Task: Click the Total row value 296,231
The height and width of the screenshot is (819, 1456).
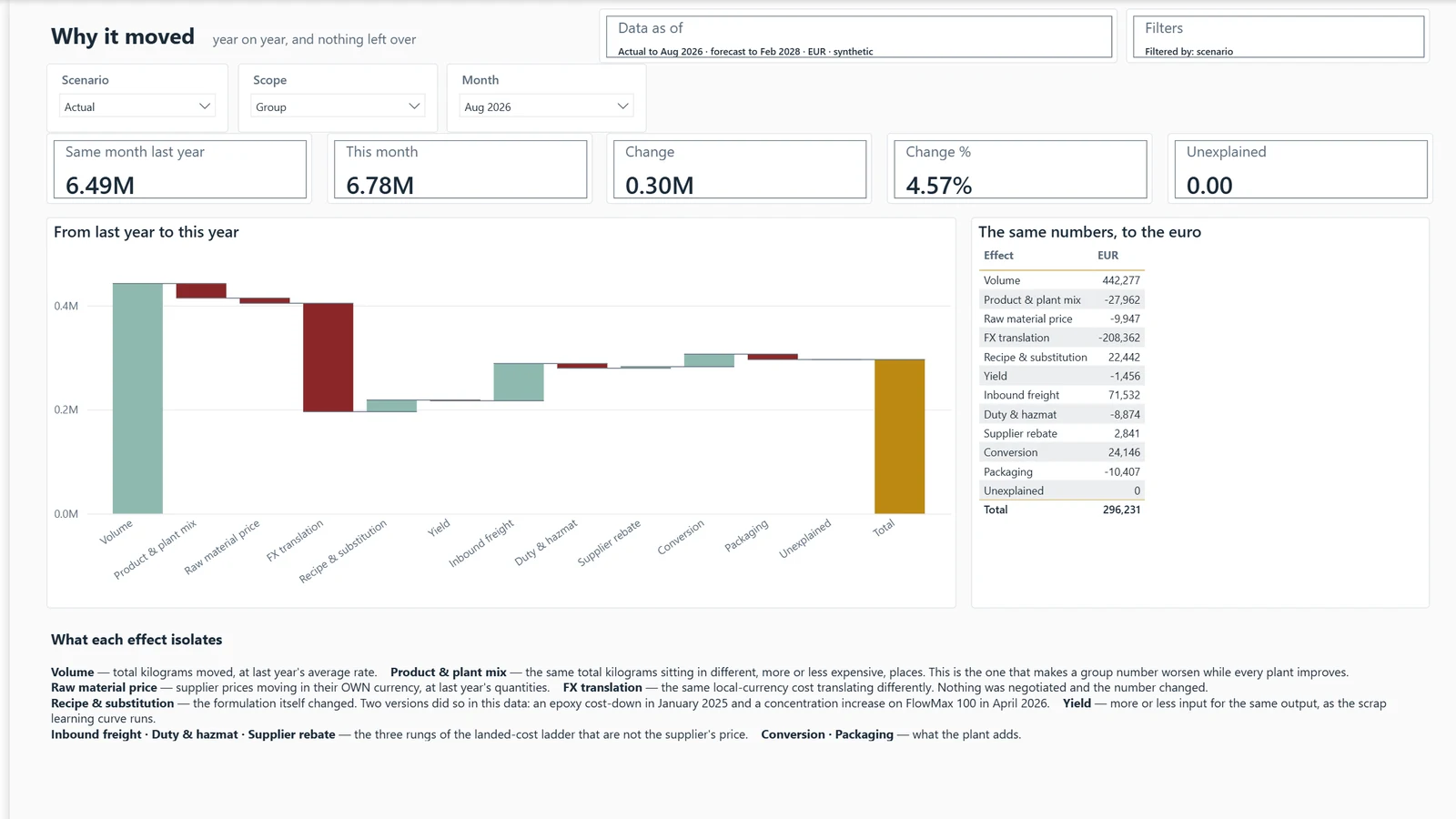Action: point(1121,510)
